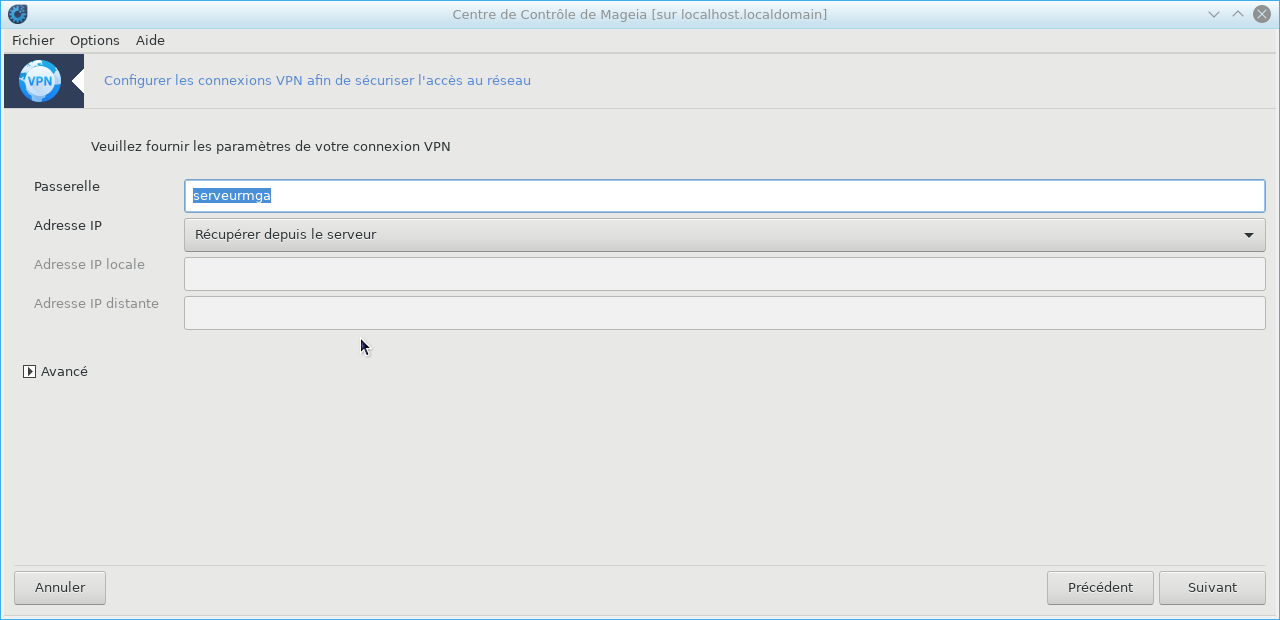Click the Mageia Control Center title bar icon

point(17,14)
